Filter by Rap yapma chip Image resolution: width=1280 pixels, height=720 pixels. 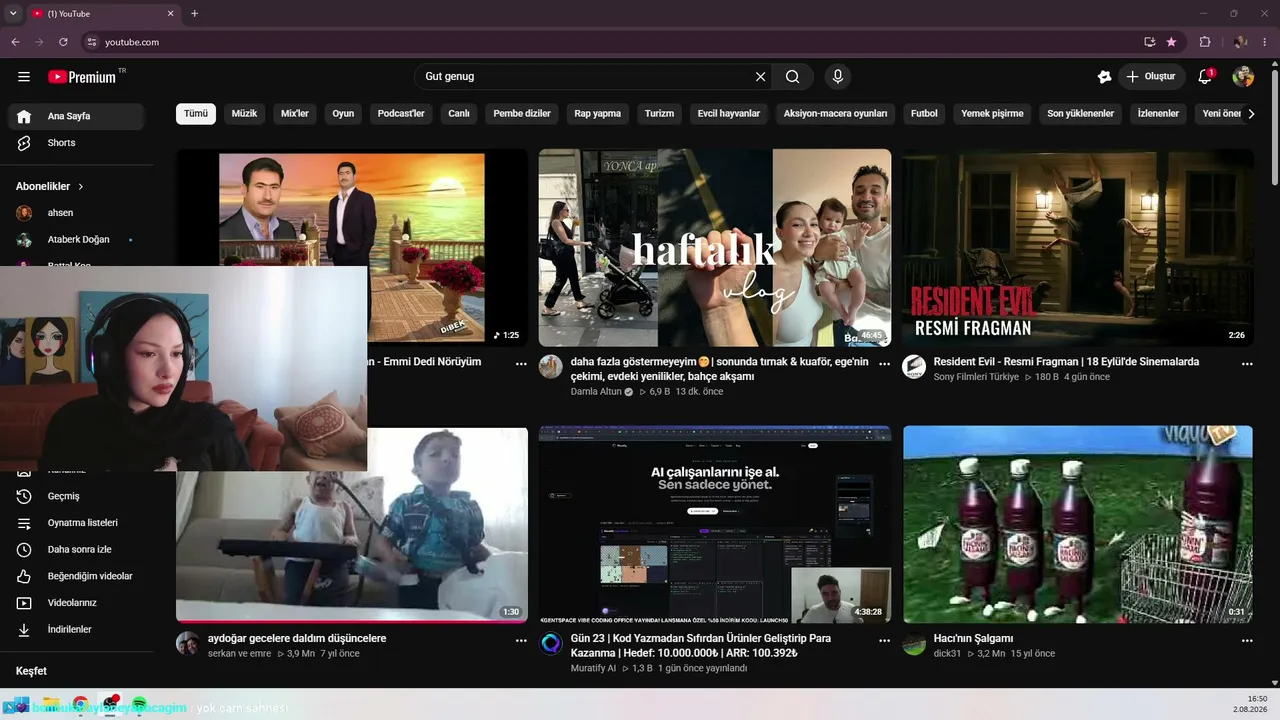click(597, 114)
